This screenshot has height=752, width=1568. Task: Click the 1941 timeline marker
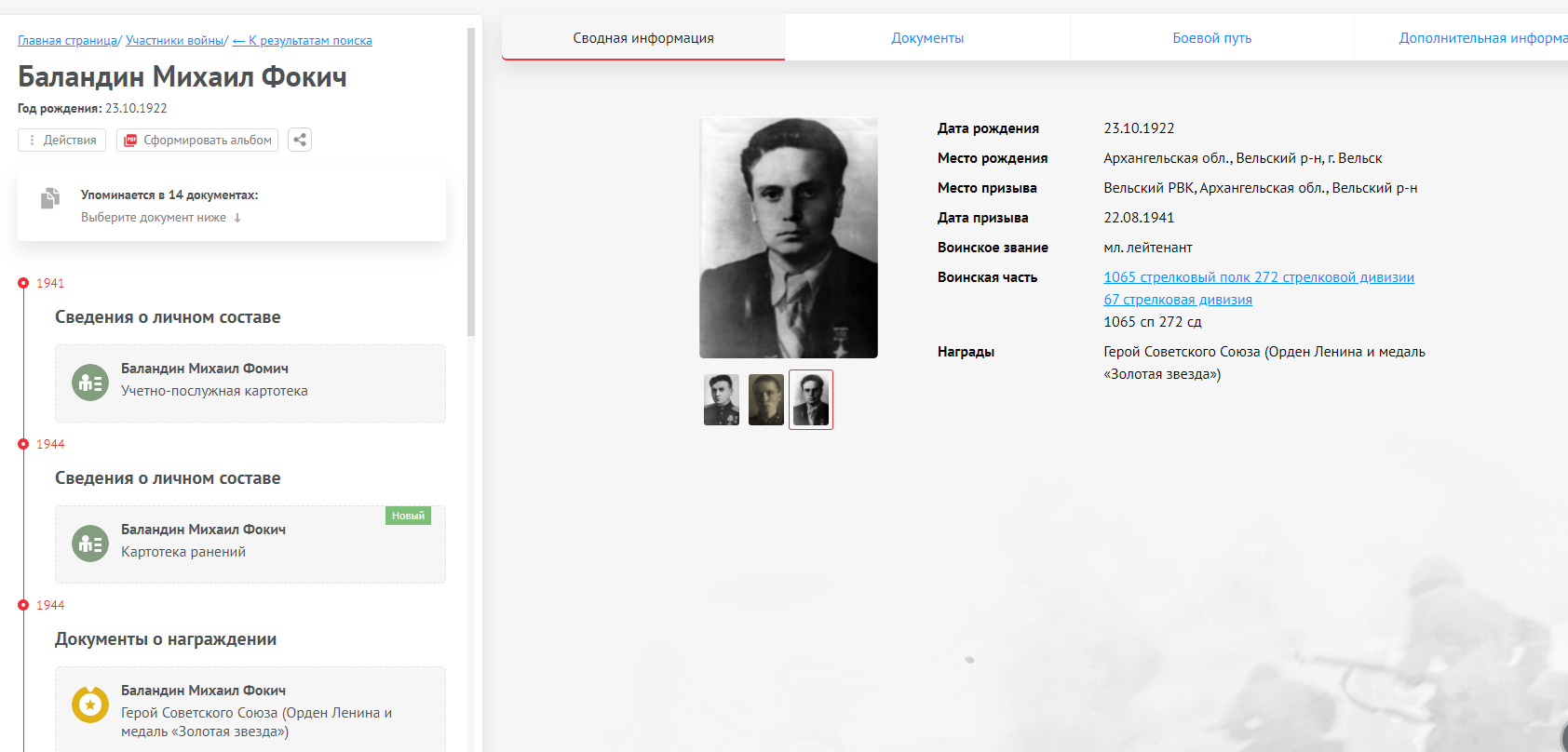pyautogui.click(x=23, y=283)
